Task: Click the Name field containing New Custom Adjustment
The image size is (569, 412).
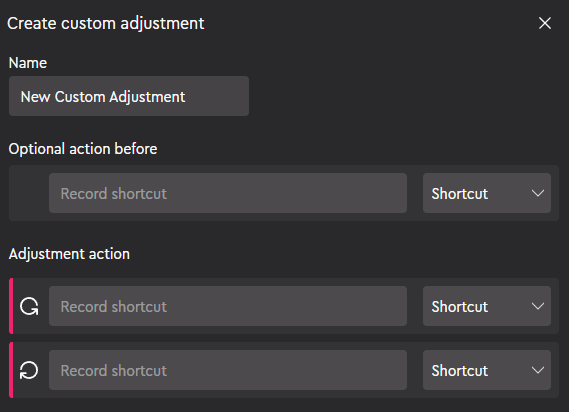Action: point(129,96)
